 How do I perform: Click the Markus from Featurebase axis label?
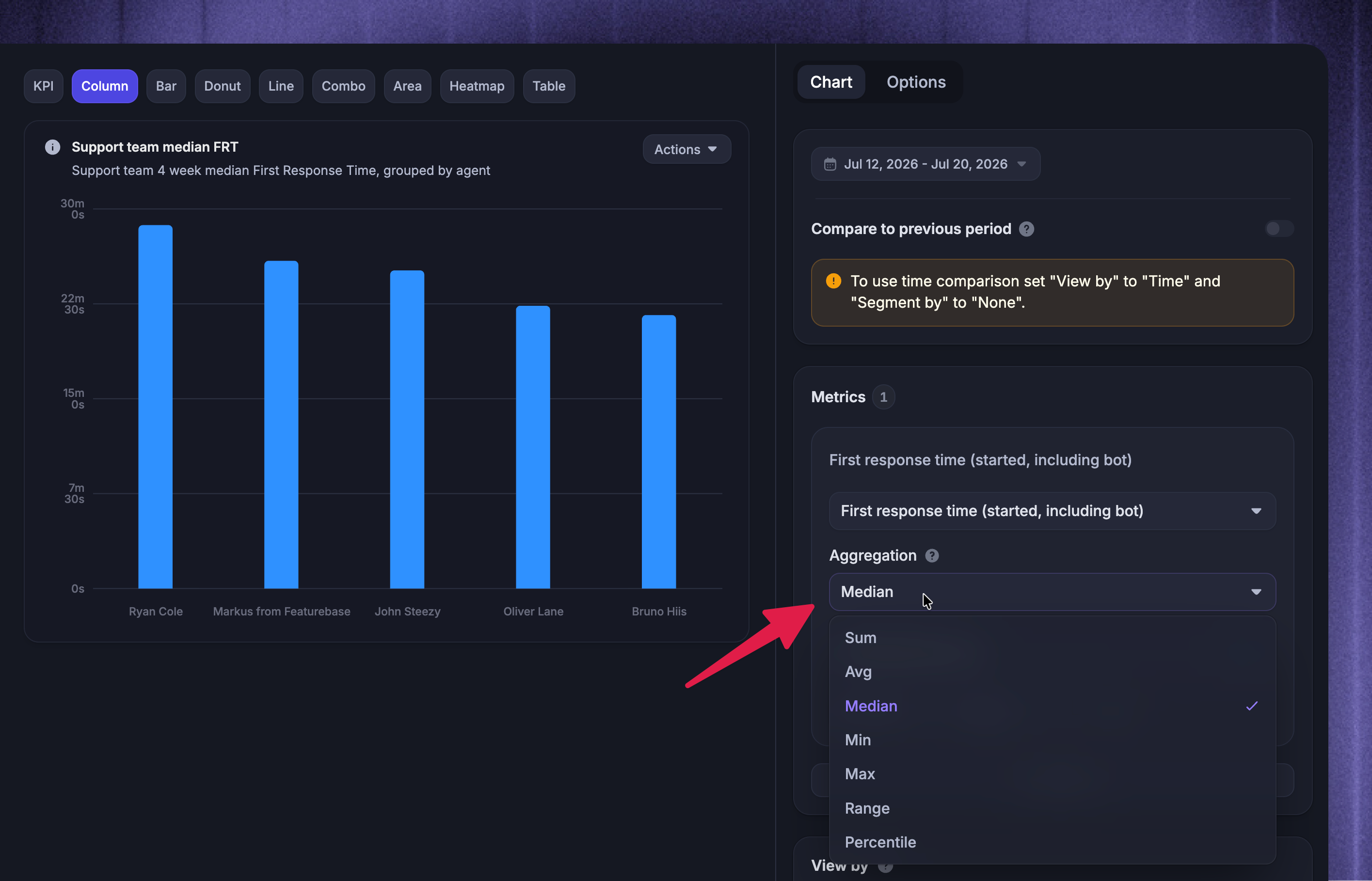click(282, 612)
